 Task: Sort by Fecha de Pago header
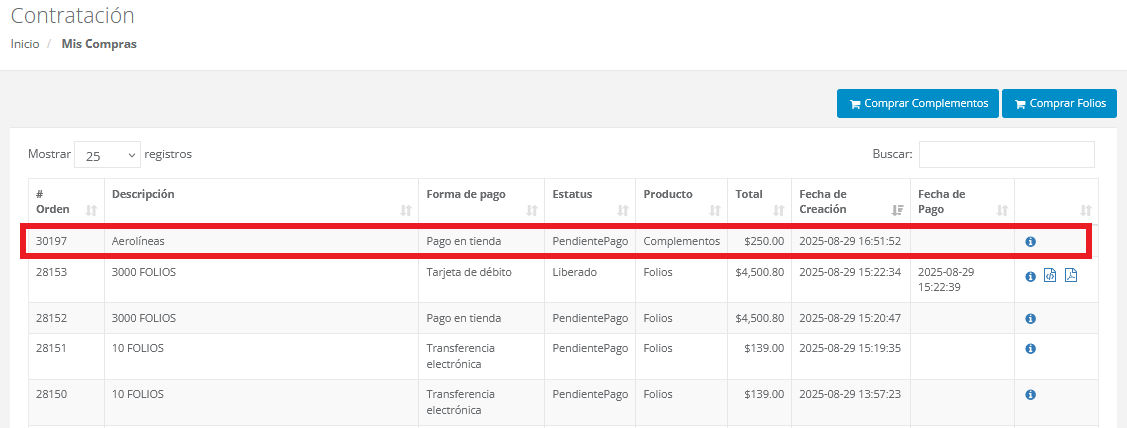(962, 202)
